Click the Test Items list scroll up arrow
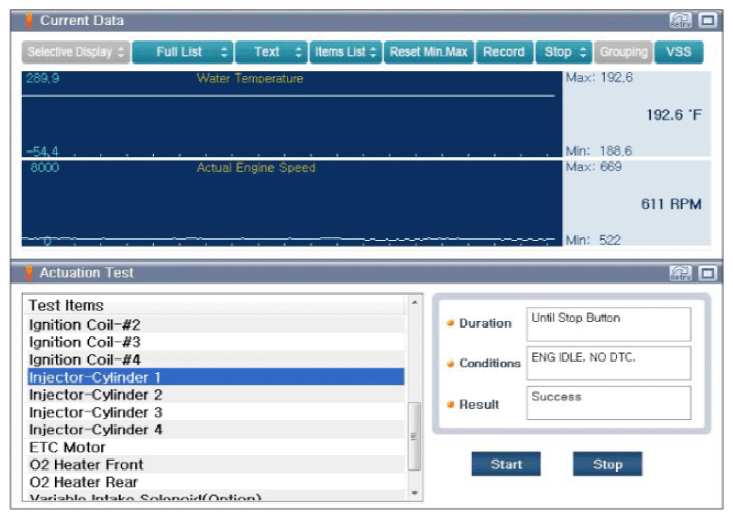This screenshot has width=733, height=519. [415, 303]
